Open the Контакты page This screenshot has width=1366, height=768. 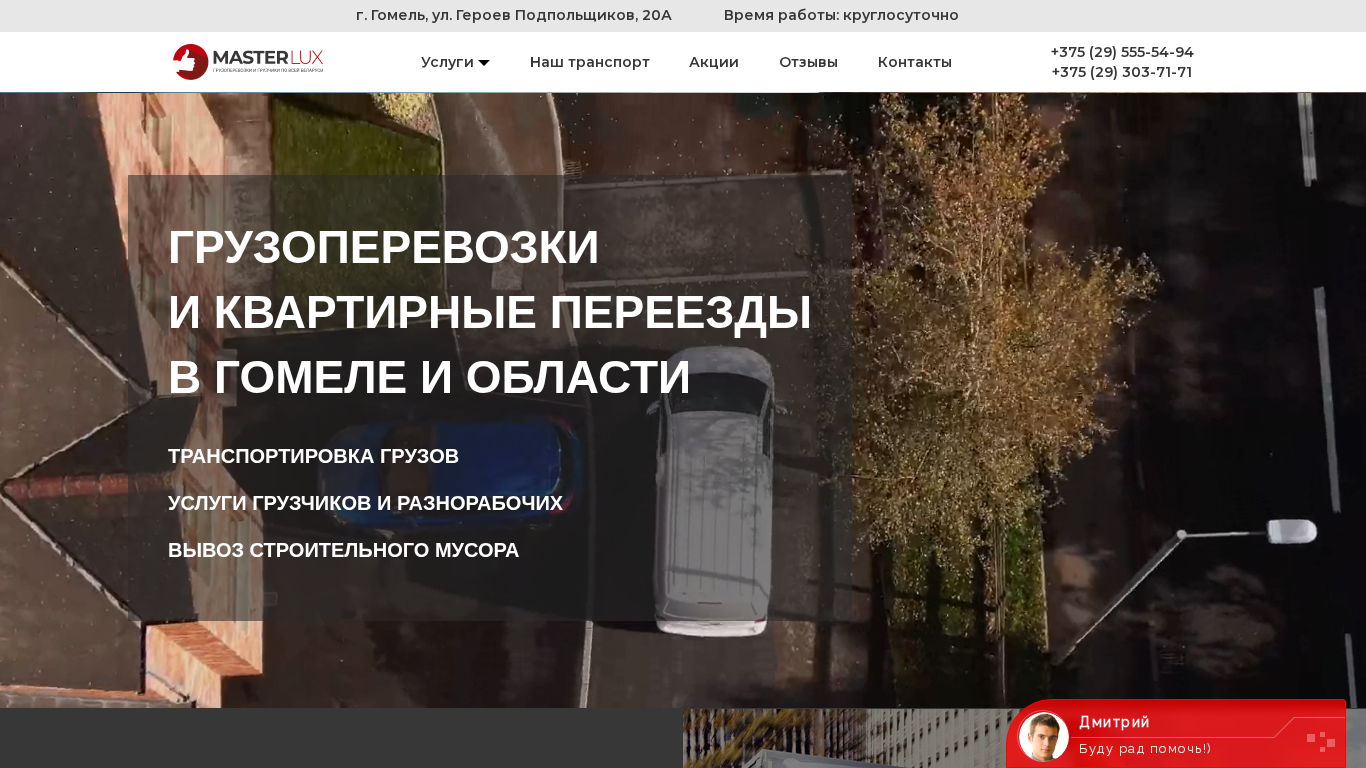914,62
